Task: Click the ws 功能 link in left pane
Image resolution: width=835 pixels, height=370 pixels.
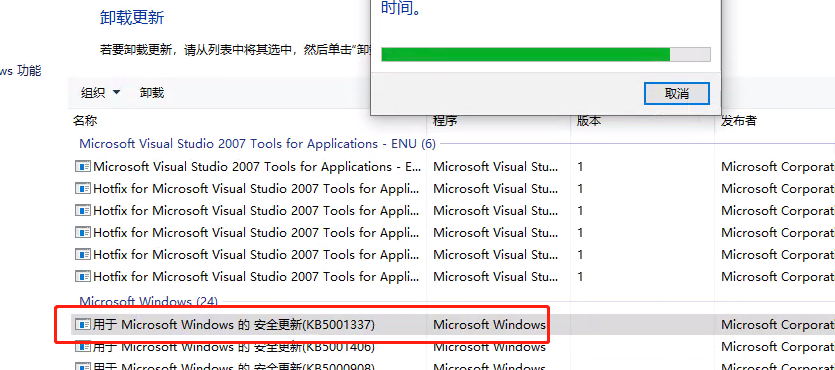Action: 21,71
